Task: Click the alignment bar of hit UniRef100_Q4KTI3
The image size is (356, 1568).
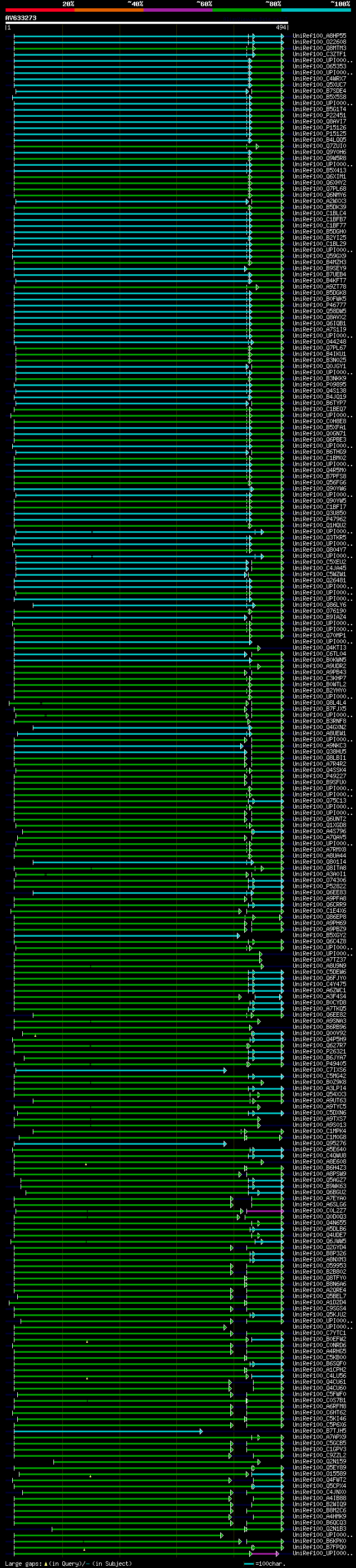Action: tap(137, 647)
